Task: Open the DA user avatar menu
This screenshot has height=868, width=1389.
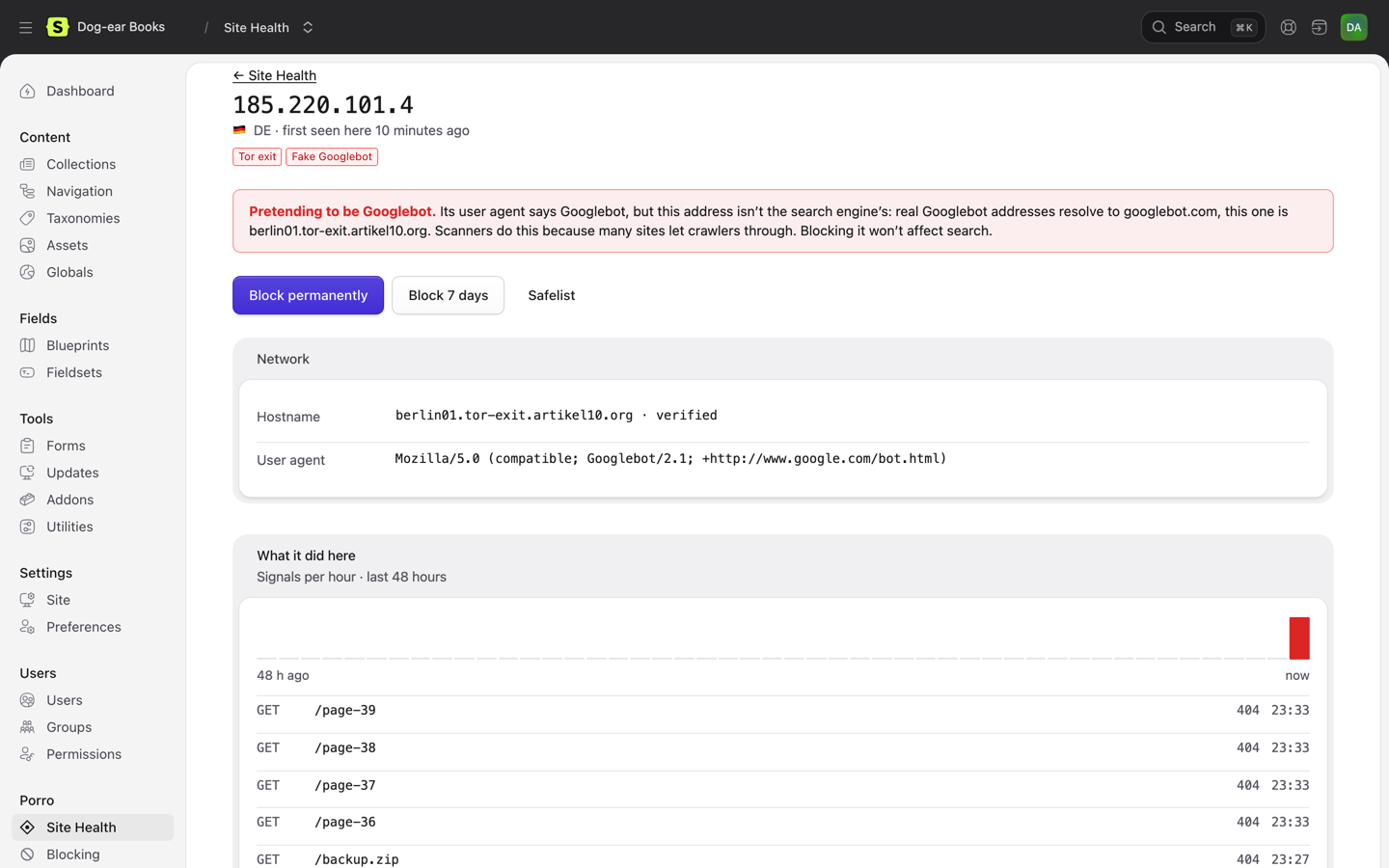Action: 1353,27
